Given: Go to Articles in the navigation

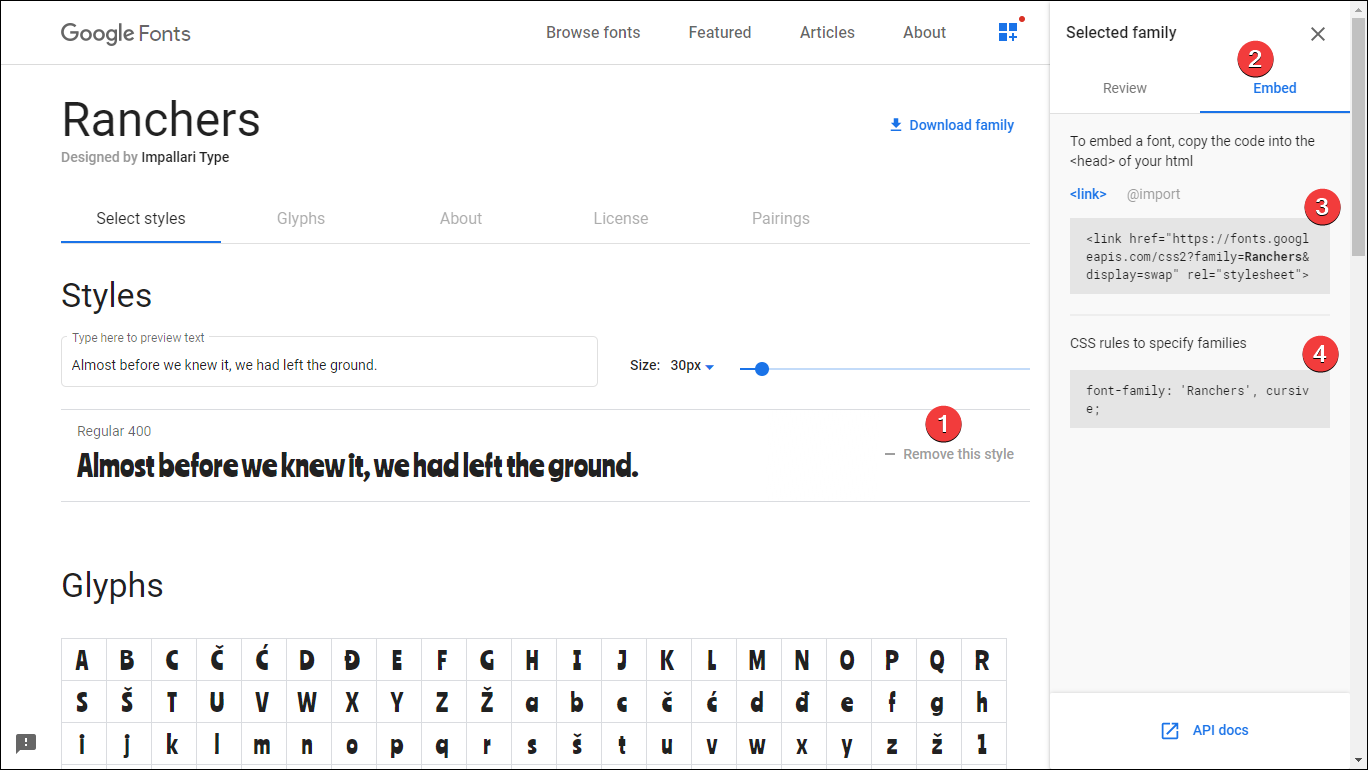Looking at the screenshot, I should pyautogui.click(x=827, y=33).
